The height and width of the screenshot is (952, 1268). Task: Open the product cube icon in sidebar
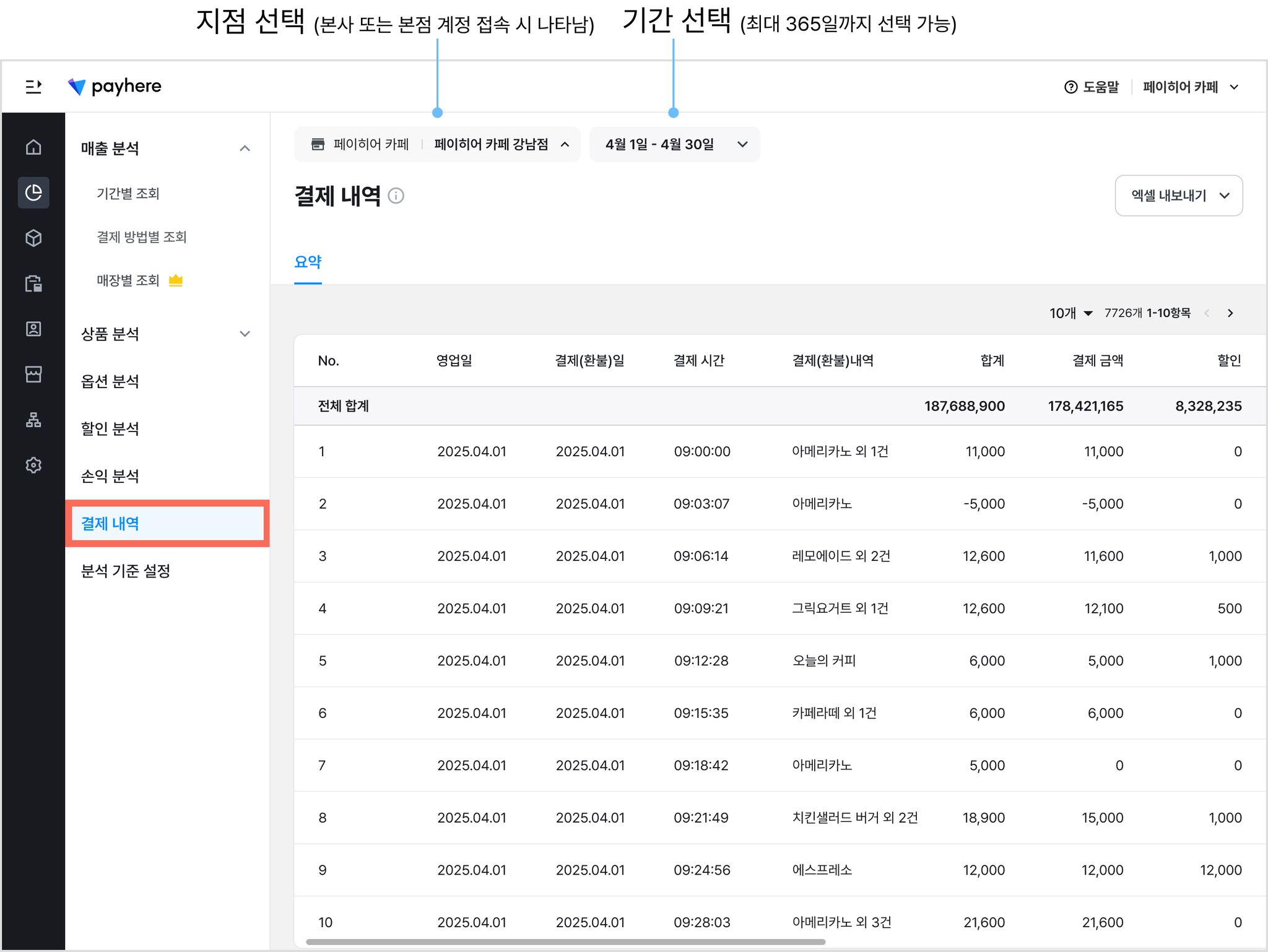click(x=33, y=238)
